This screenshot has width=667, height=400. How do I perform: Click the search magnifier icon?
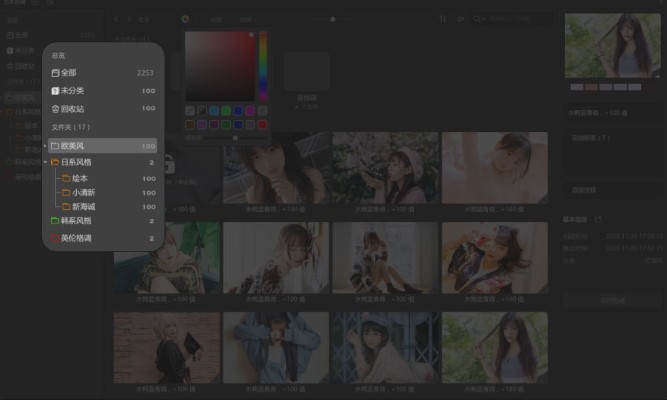(x=478, y=18)
